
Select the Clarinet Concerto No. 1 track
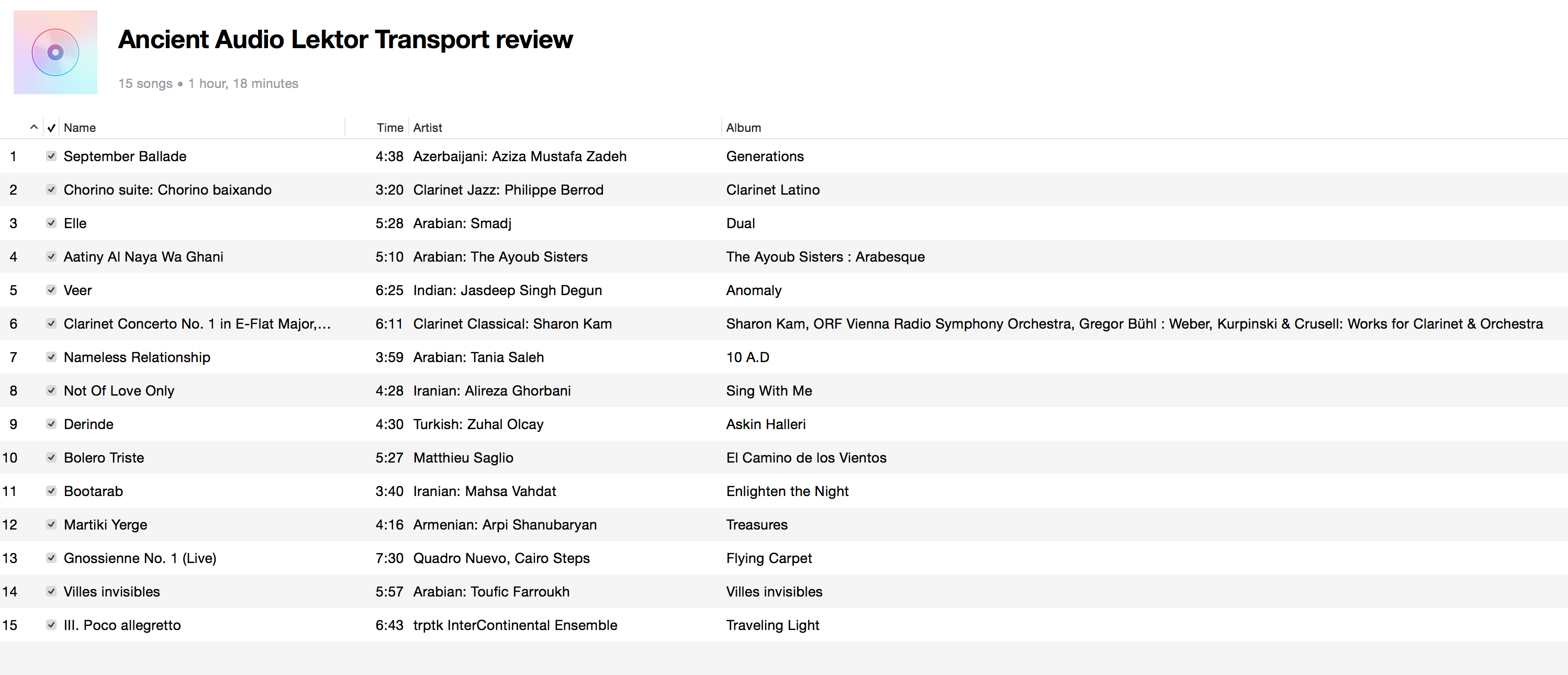pos(197,324)
